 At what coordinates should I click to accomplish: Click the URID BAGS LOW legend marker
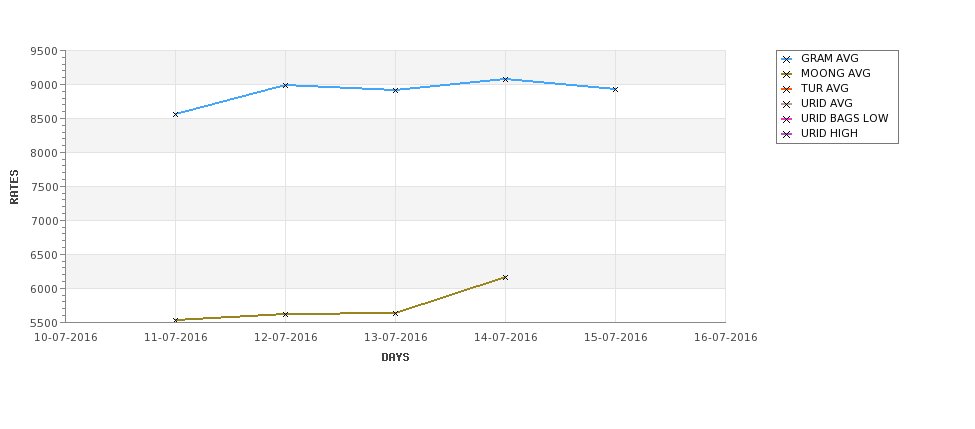click(787, 119)
